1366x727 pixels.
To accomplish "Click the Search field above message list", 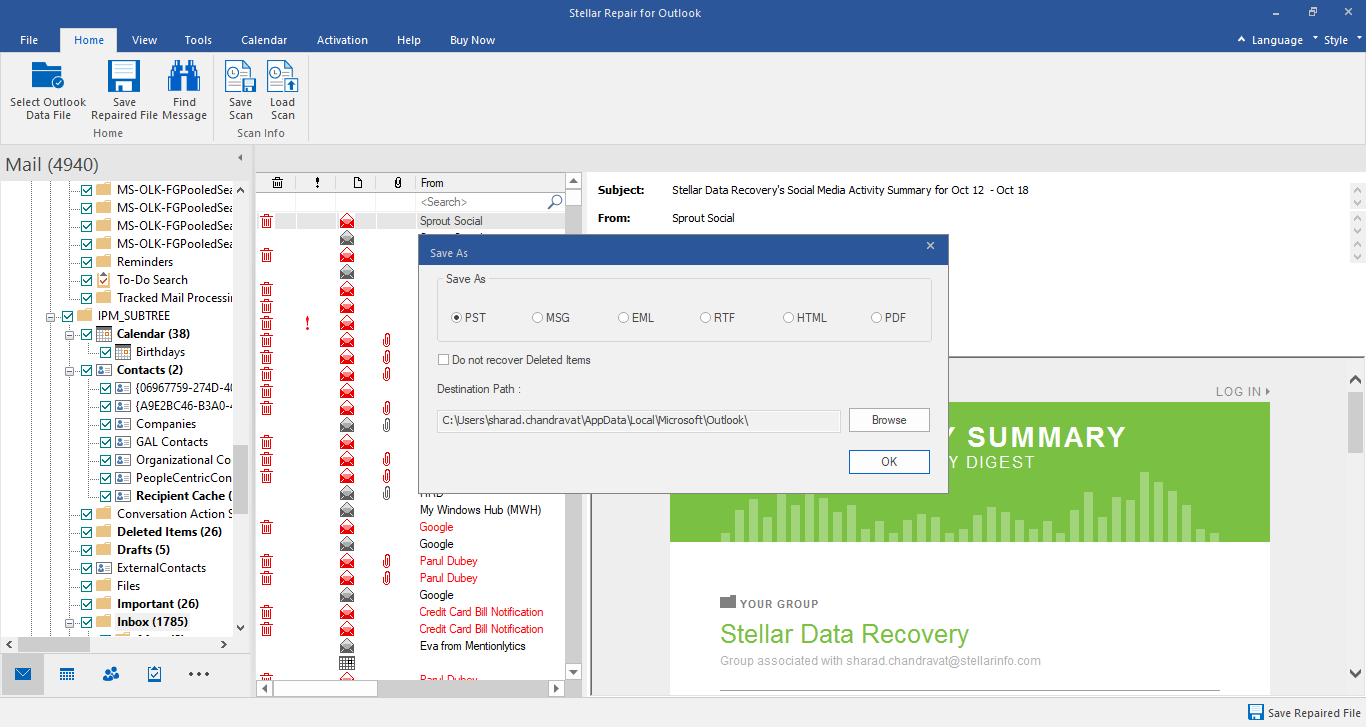I will tap(490, 202).
